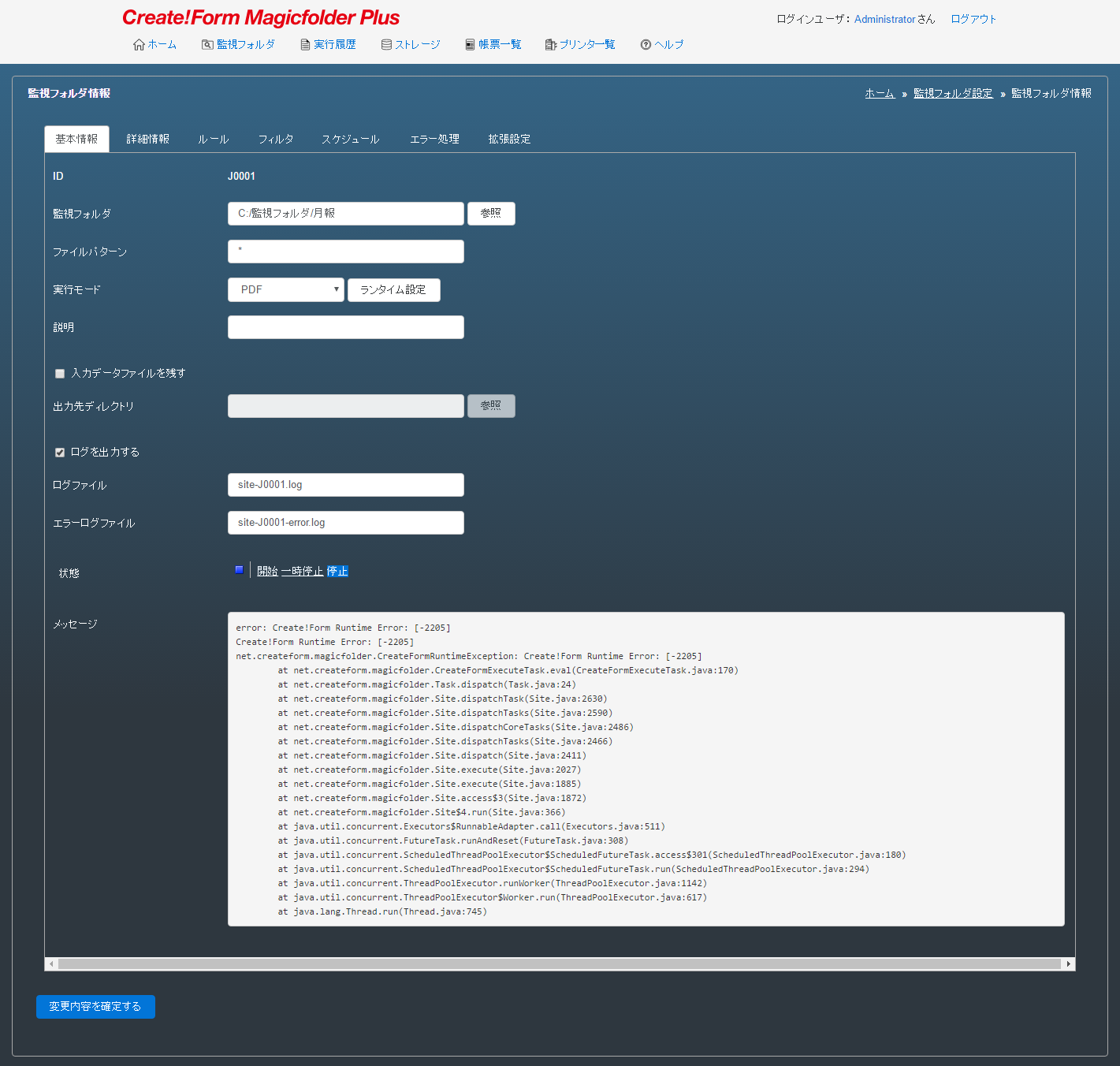The width and height of the screenshot is (1120, 1066).
Task: Switch to the スケジュール tab
Action: (x=350, y=139)
